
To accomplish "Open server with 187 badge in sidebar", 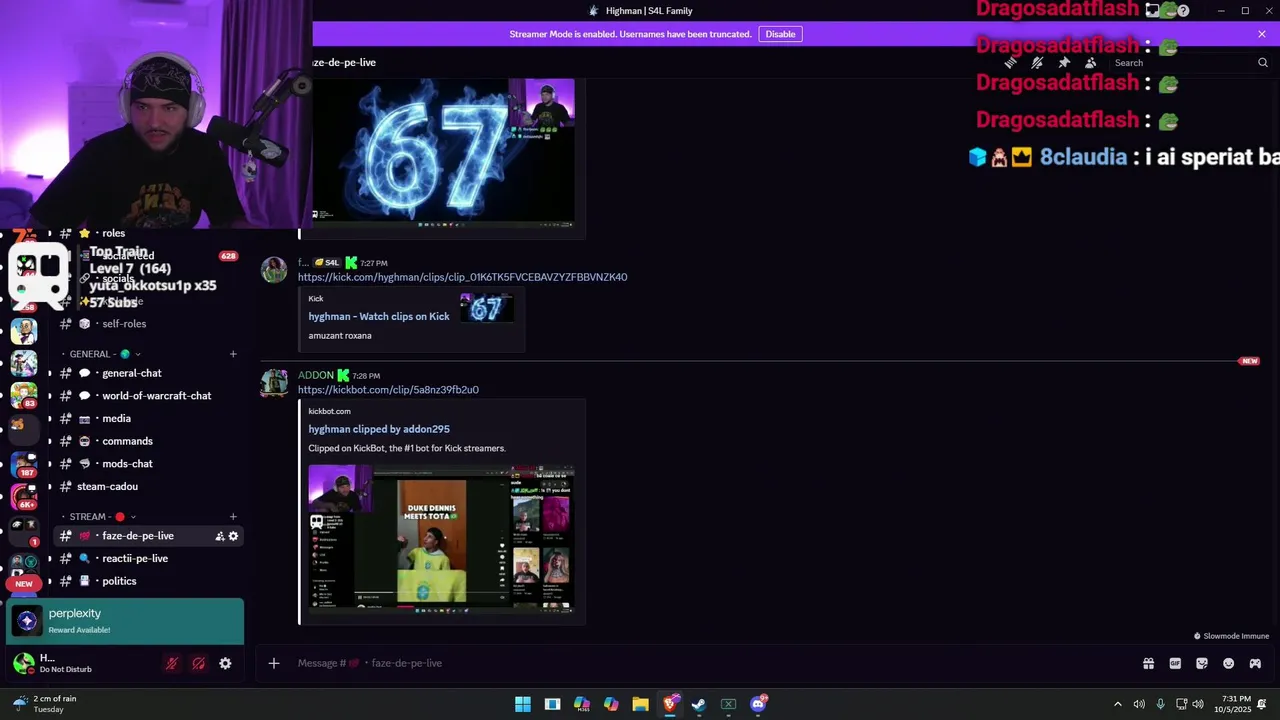I will [24, 463].
